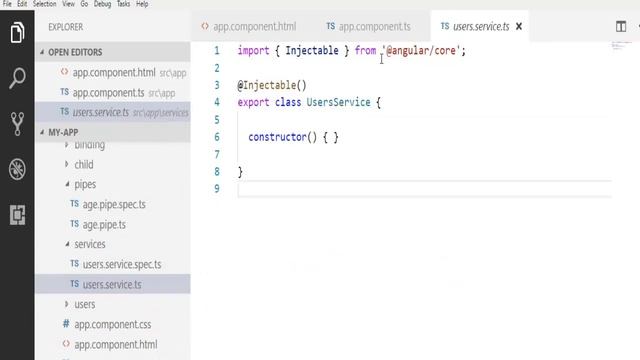Open the File menu
Viewport: 640px width, 360px height.
pyautogui.click(x=7, y=4)
